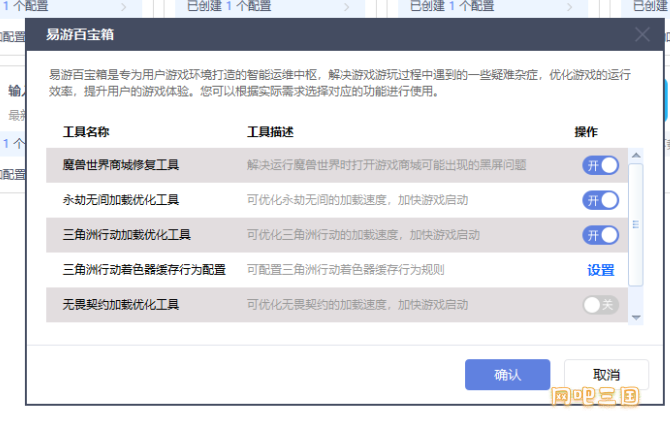This screenshot has height=421, width=670.
Task: Select the 三角洲行动加载优化工具 row name
Action: (x=126, y=235)
